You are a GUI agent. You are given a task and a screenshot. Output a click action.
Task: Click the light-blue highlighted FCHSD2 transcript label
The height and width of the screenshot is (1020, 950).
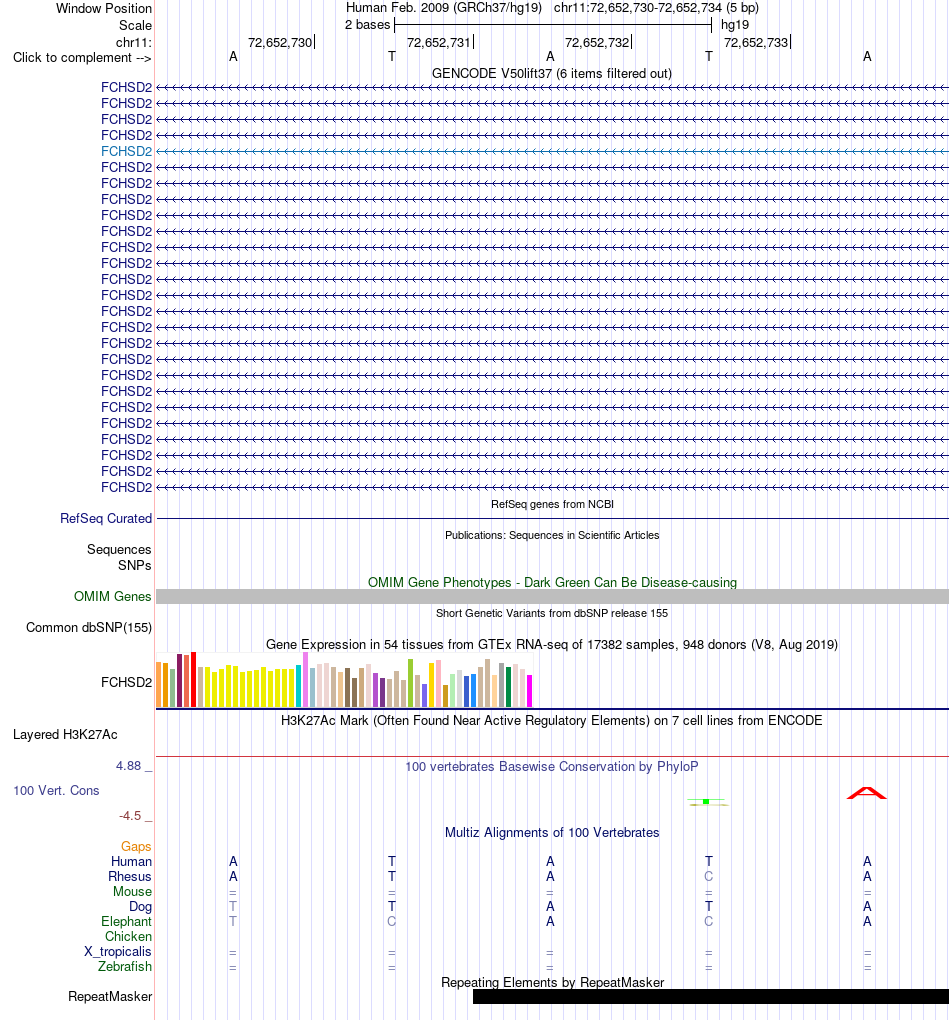(126, 151)
